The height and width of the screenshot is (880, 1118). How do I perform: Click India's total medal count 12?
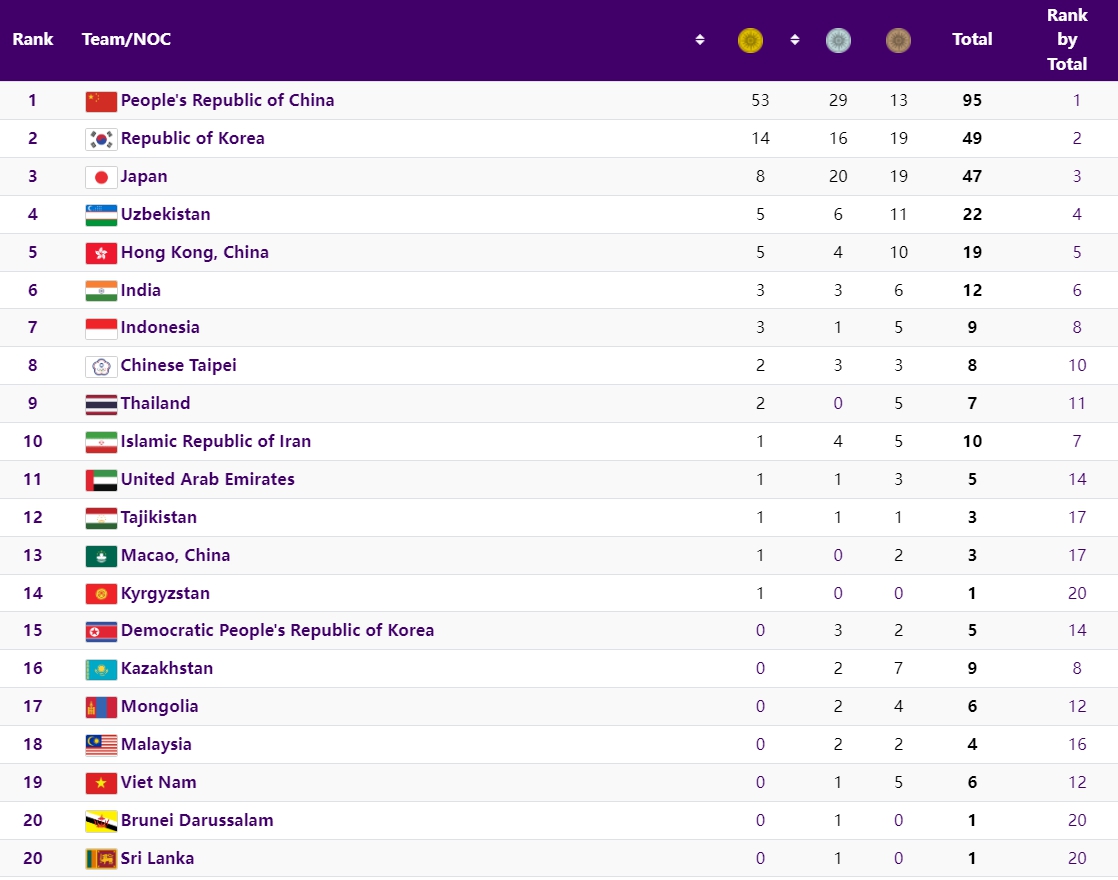[x=972, y=290]
